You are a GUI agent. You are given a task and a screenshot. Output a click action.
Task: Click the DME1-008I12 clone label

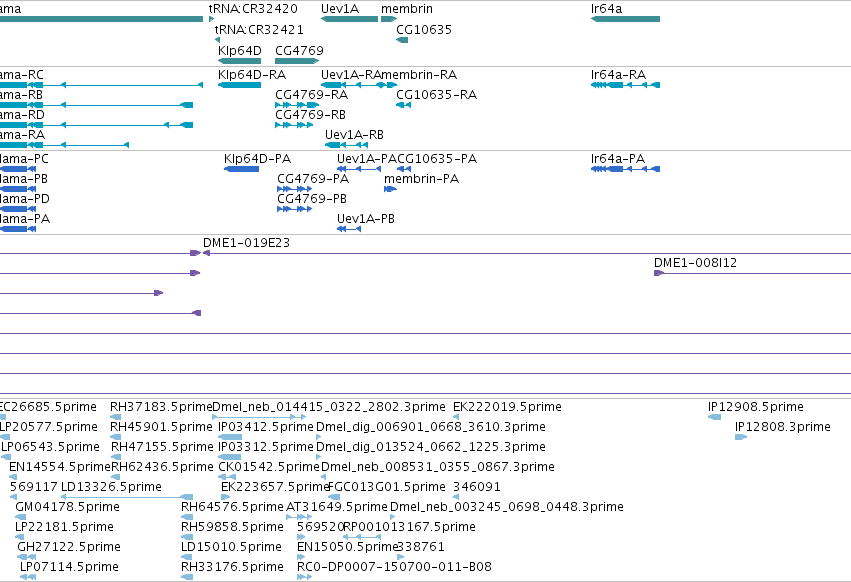[x=695, y=263]
